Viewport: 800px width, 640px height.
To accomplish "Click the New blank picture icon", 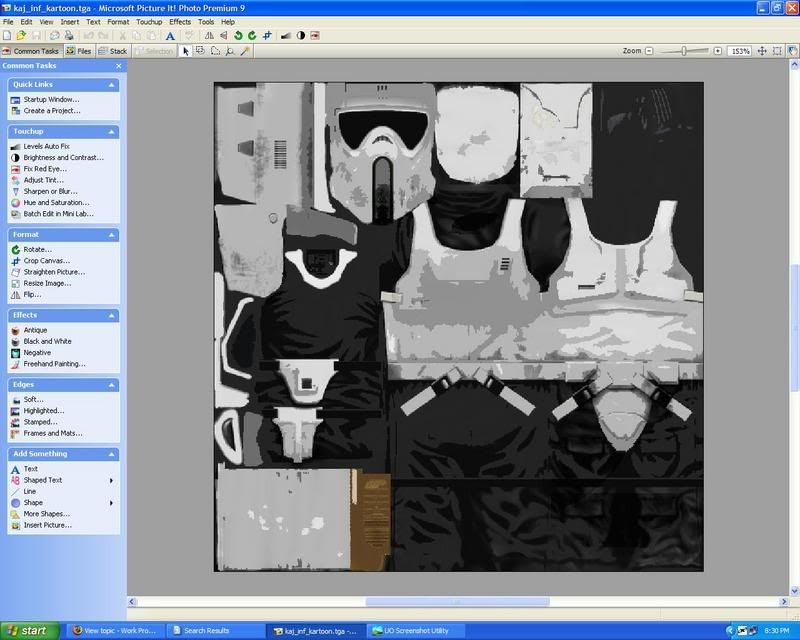I will pyautogui.click(x=7, y=36).
